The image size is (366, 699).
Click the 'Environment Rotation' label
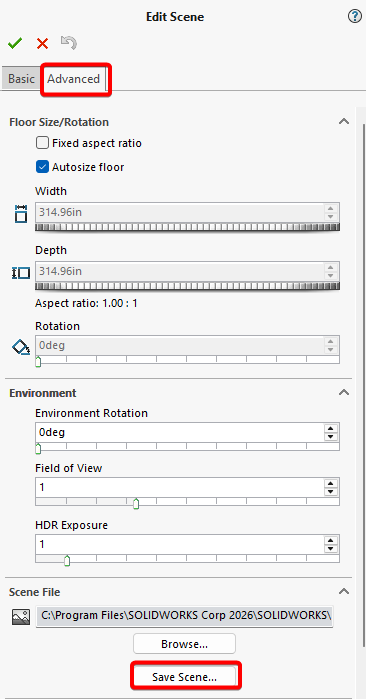pyautogui.click(x=91, y=413)
